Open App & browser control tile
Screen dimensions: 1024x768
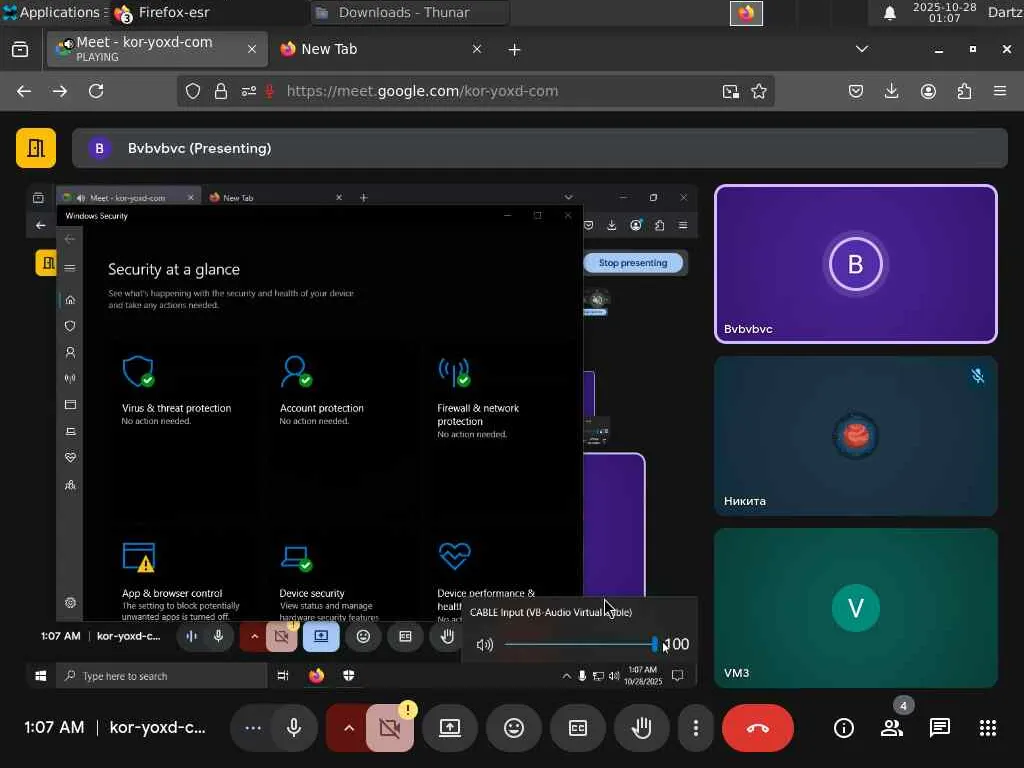180,580
